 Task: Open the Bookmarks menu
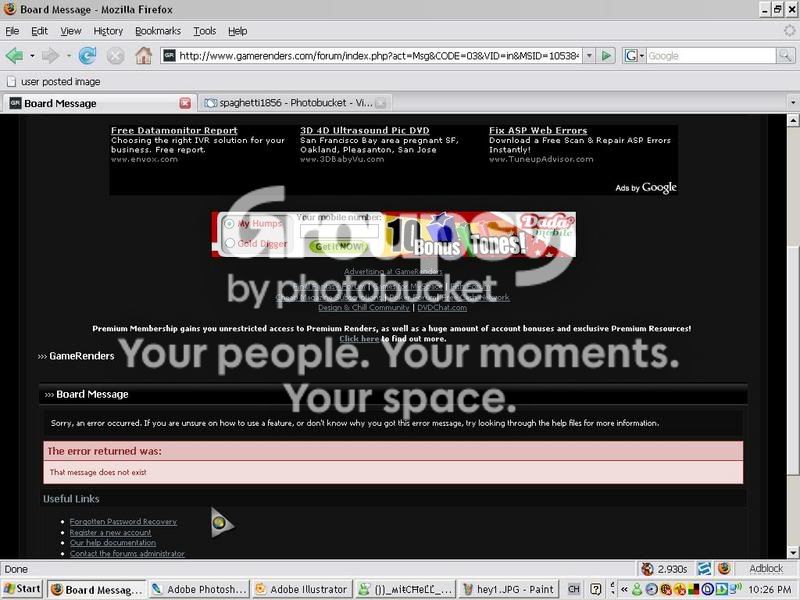click(x=158, y=31)
